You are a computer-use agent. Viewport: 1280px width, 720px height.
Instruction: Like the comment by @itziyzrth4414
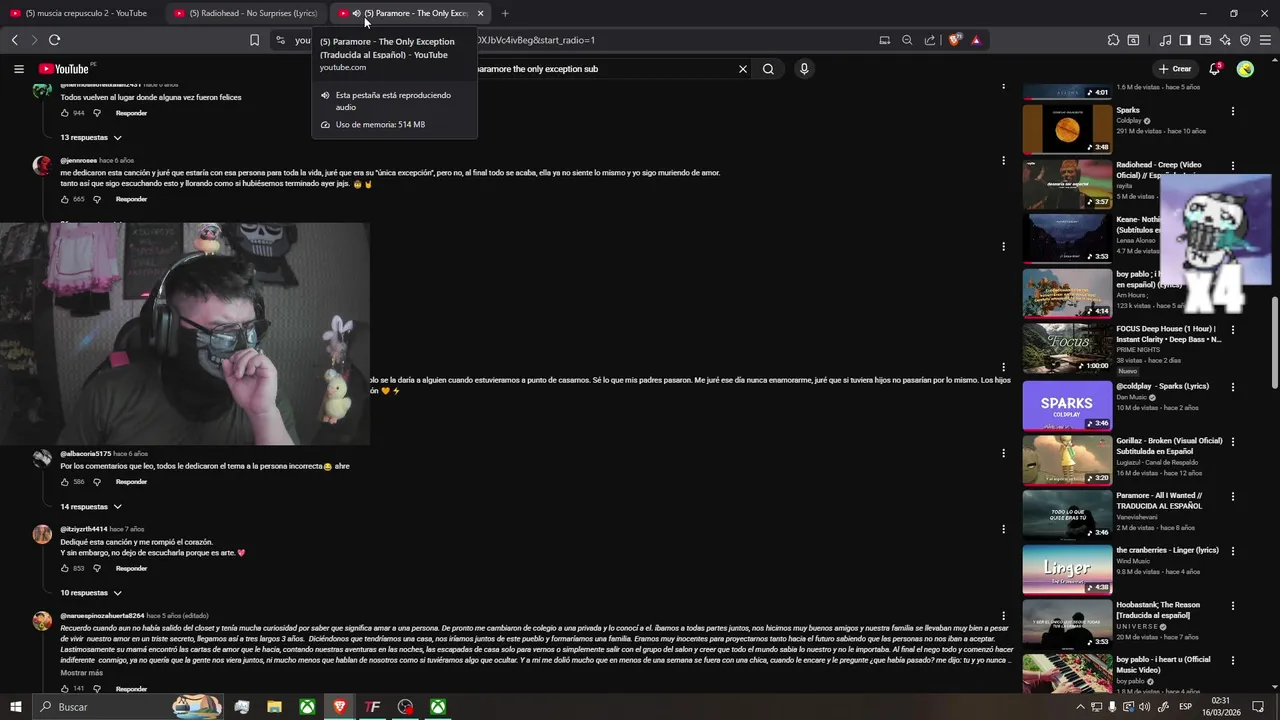click(65, 568)
